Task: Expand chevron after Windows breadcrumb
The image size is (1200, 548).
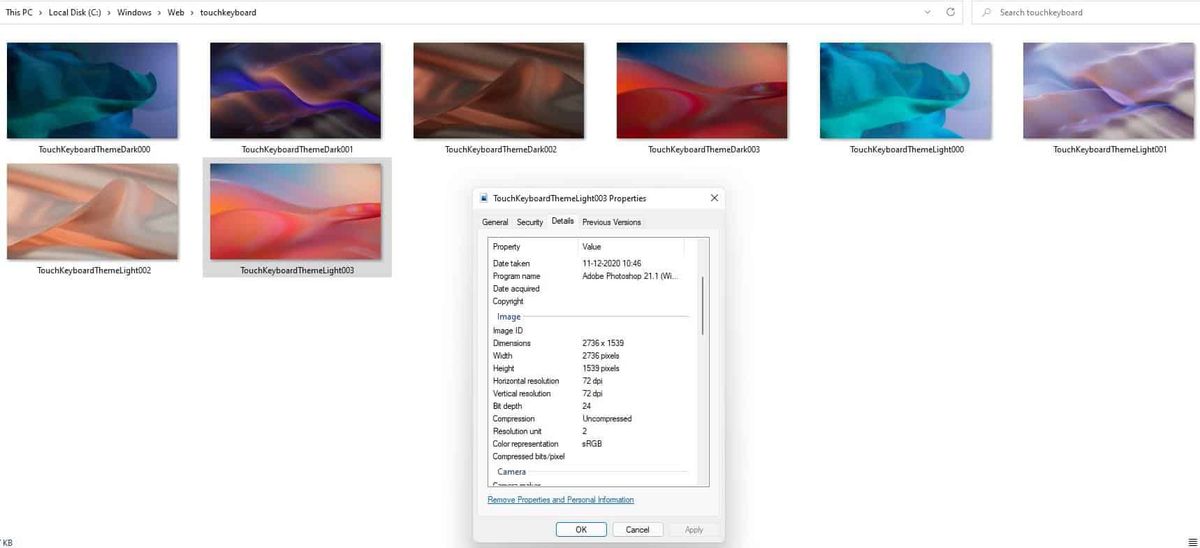Action: pyautogui.click(x=160, y=12)
